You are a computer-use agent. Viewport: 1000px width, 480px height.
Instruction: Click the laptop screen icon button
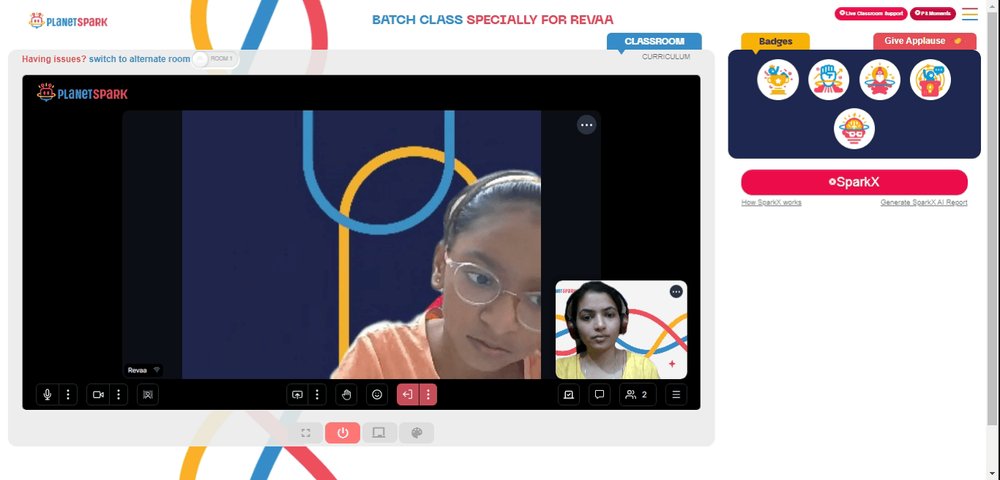379,433
